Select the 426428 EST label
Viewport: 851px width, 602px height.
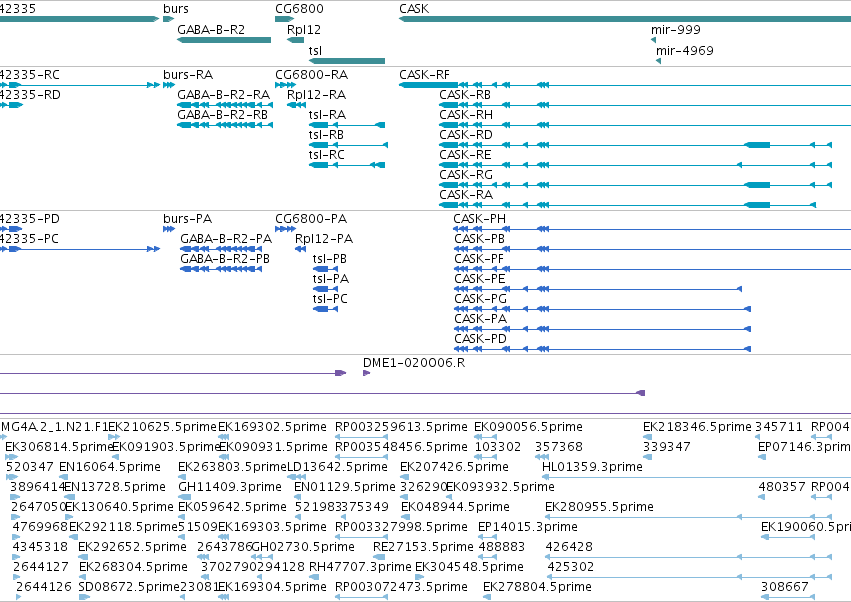(569, 547)
